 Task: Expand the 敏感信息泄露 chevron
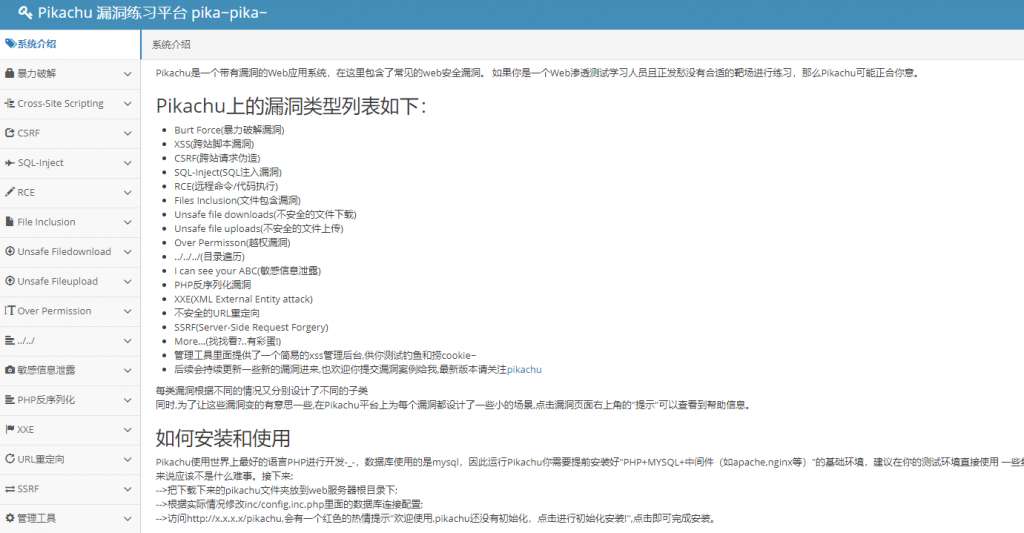pos(127,370)
